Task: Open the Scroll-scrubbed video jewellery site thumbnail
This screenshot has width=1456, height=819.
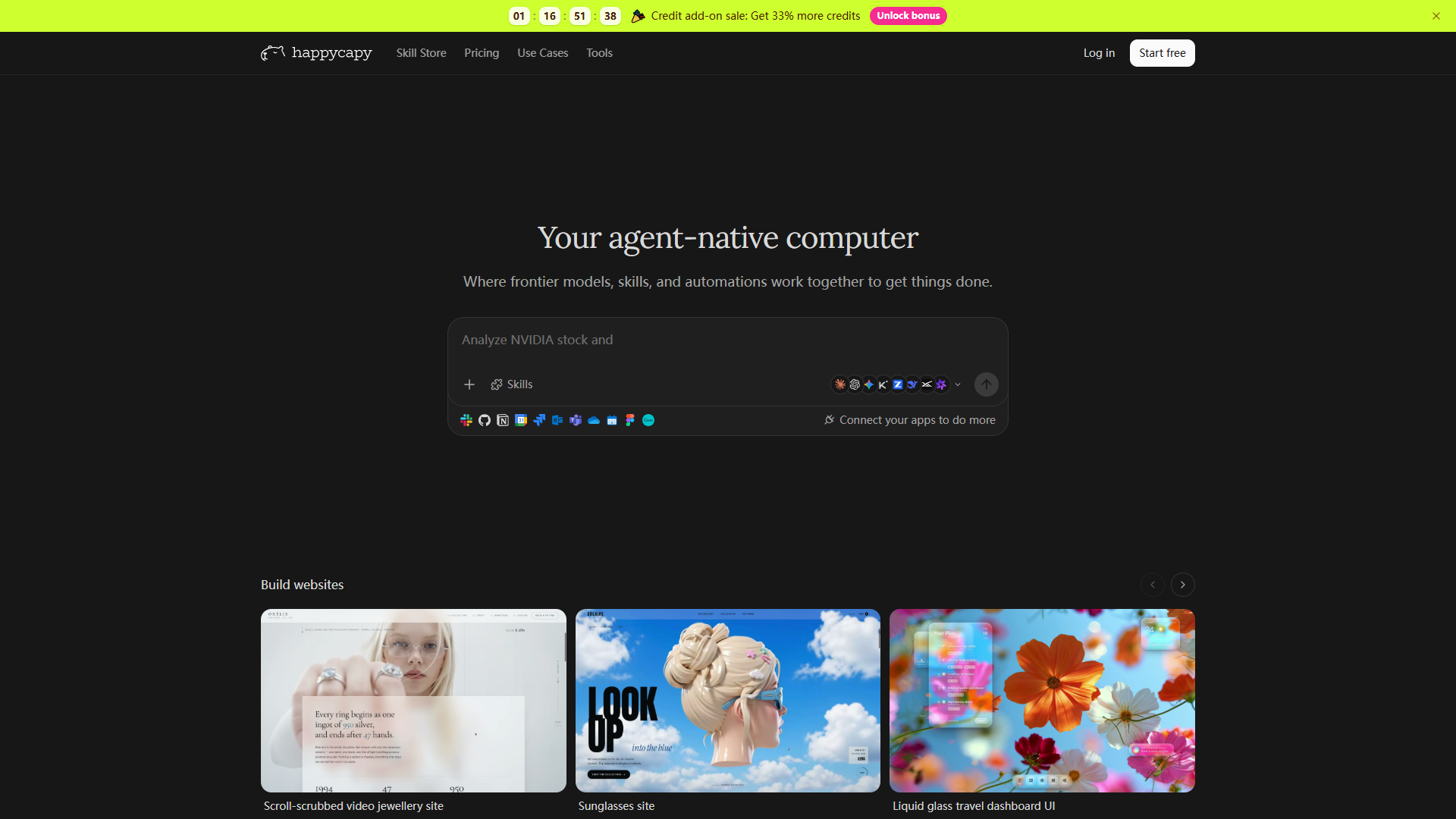Action: click(x=413, y=701)
